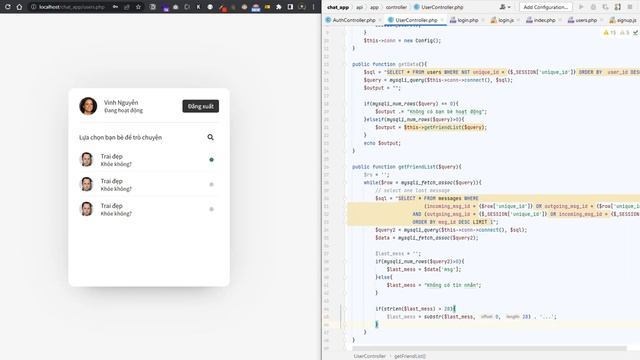Click the chat_app breadcrumb

(338, 7)
